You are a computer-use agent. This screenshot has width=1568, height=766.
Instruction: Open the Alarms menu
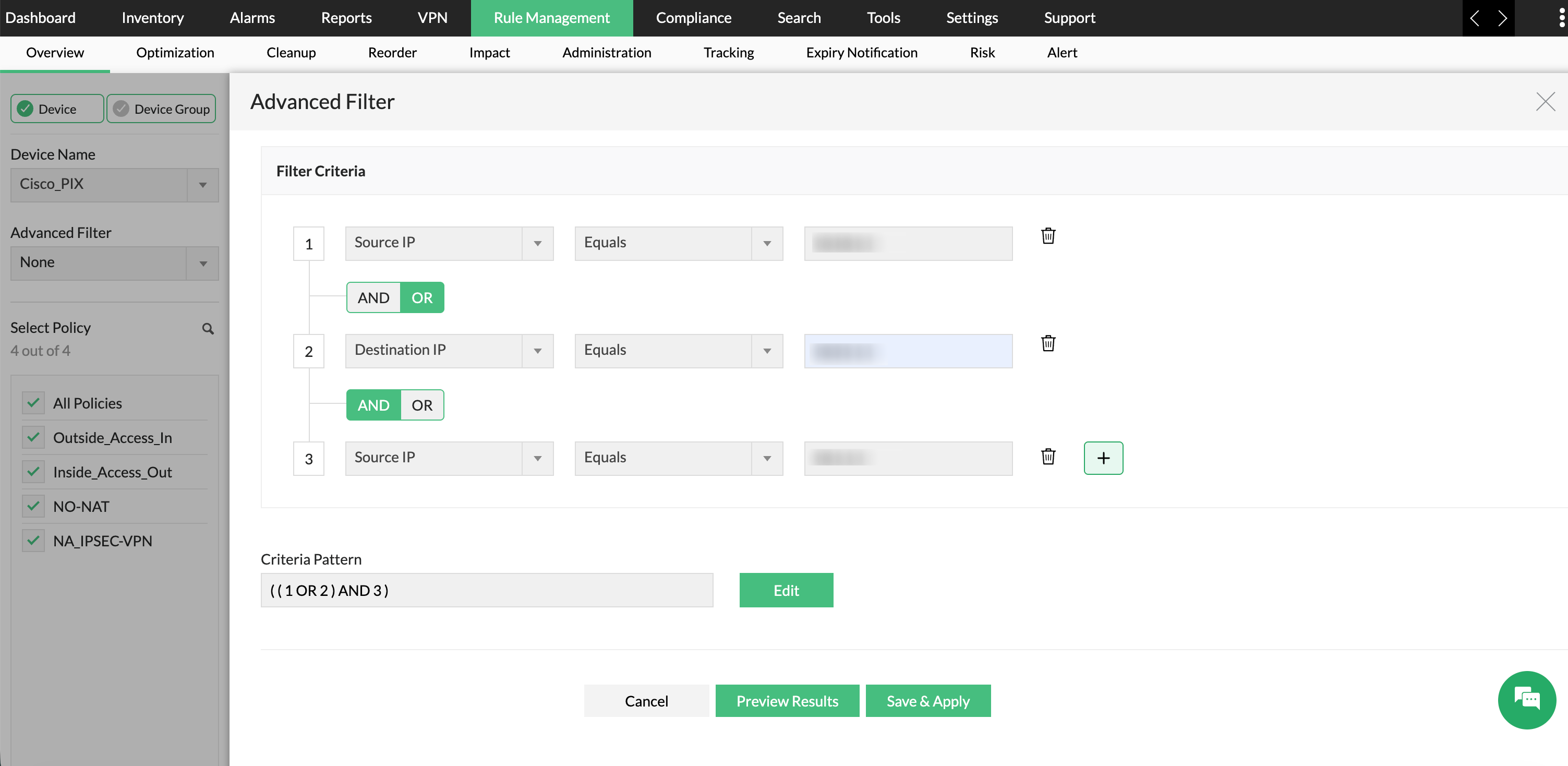[x=252, y=18]
